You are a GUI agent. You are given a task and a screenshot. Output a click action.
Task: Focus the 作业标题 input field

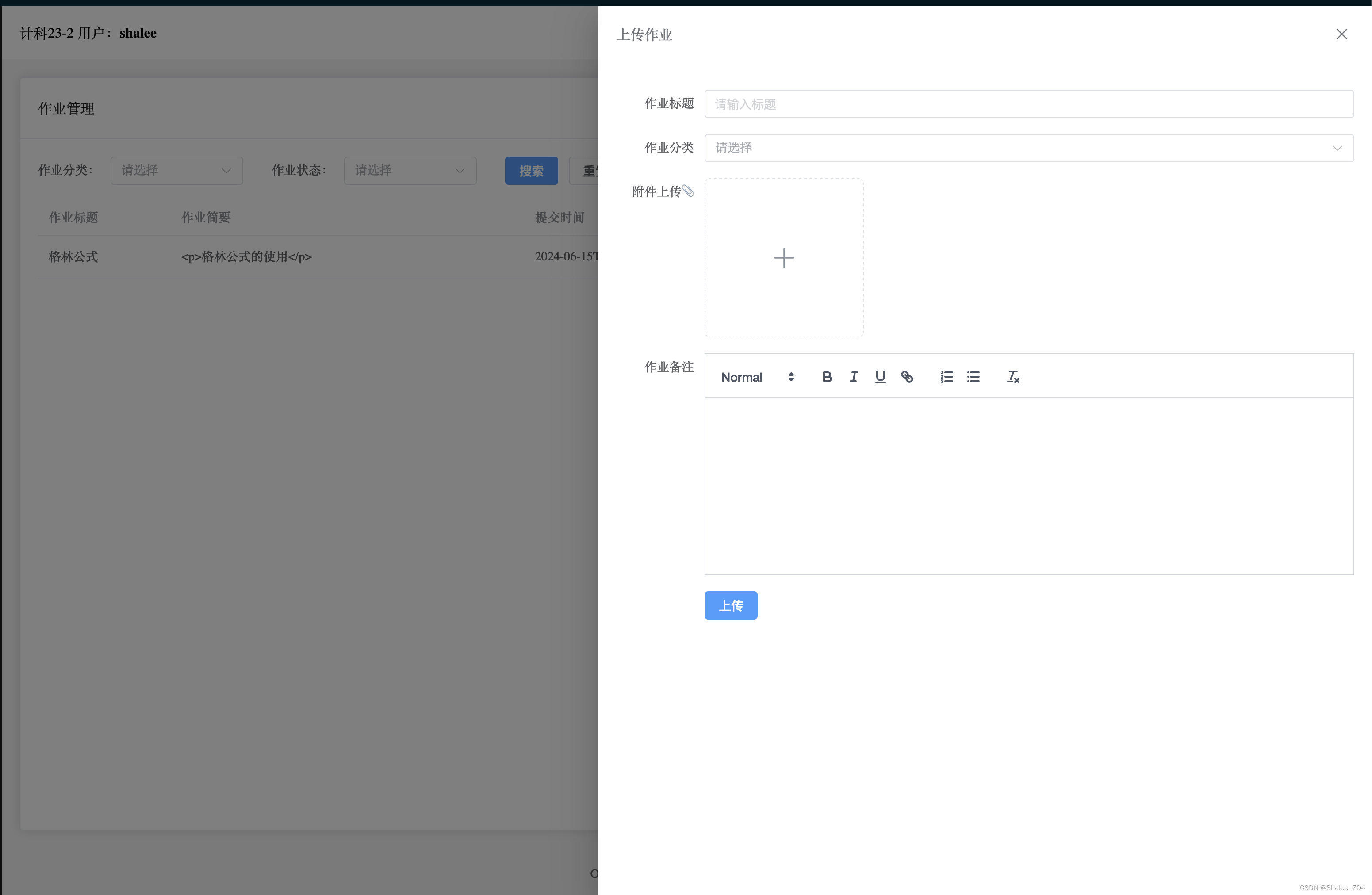pyautogui.click(x=1028, y=104)
